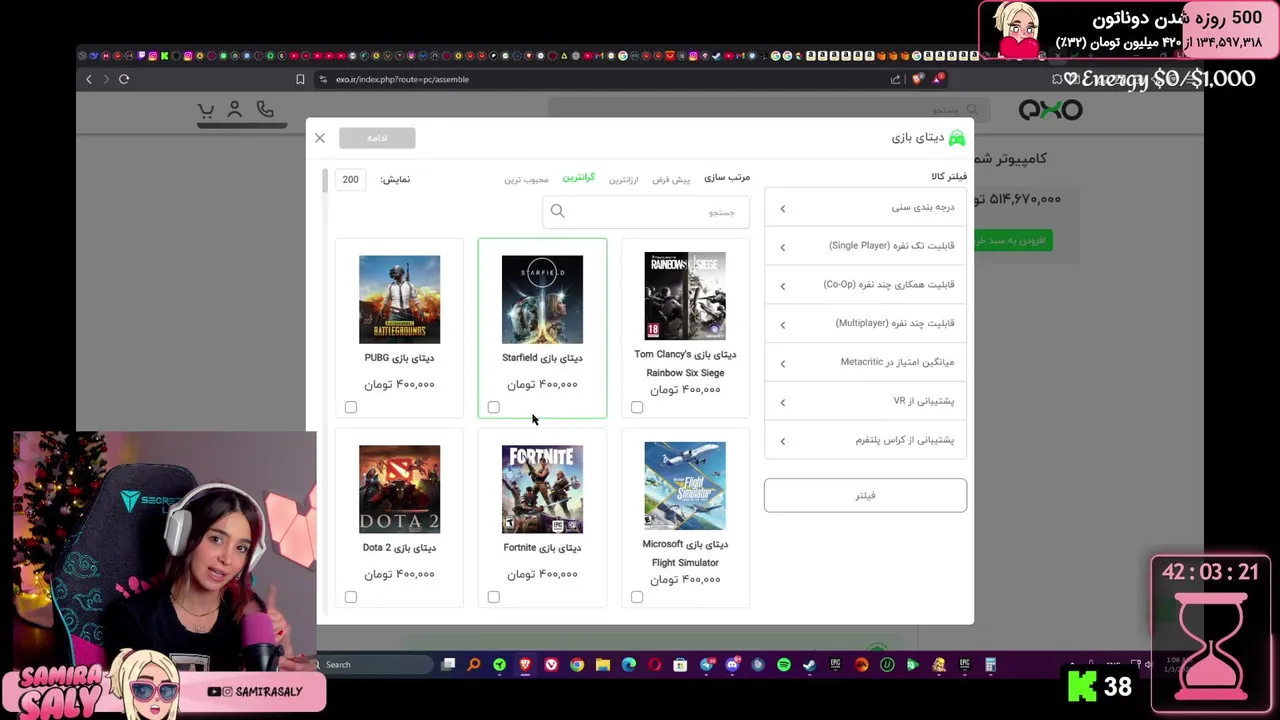
Task: Click the Dota 2 cover image
Action: (x=400, y=489)
